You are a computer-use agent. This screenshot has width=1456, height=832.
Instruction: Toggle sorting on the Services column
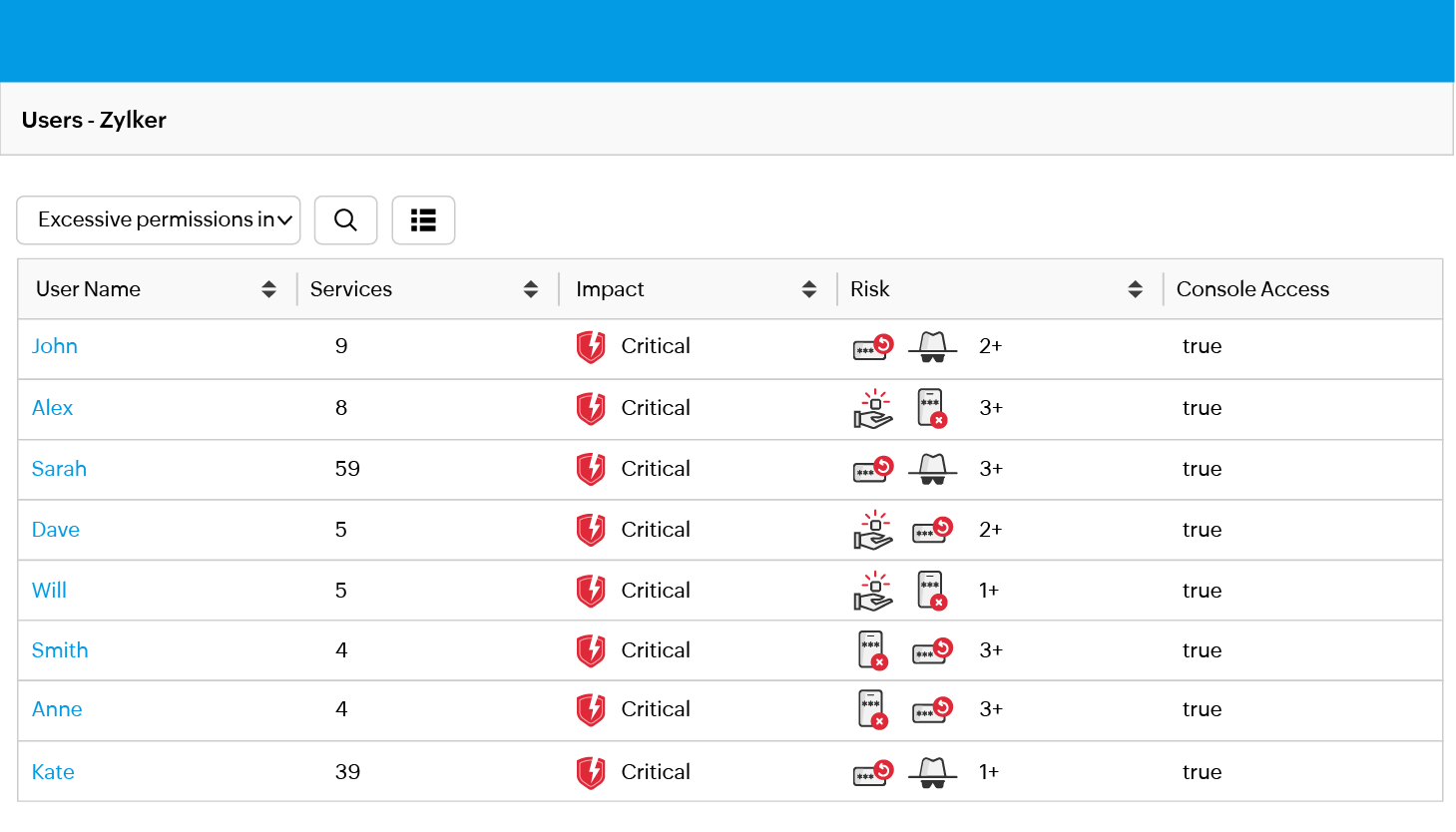pyautogui.click(x=529, y=288)
